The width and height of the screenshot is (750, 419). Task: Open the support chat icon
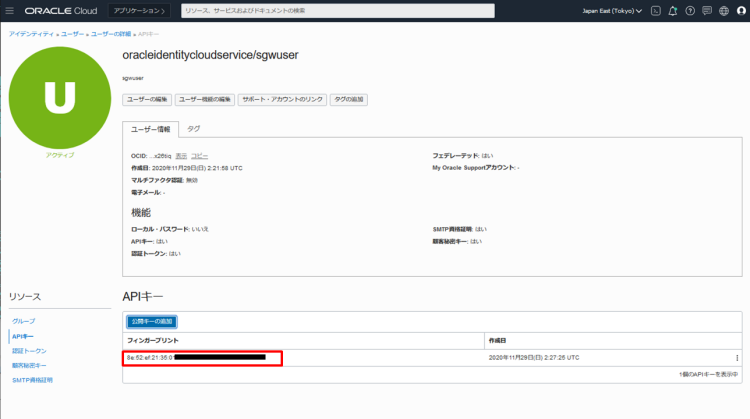tap(706, 11)
